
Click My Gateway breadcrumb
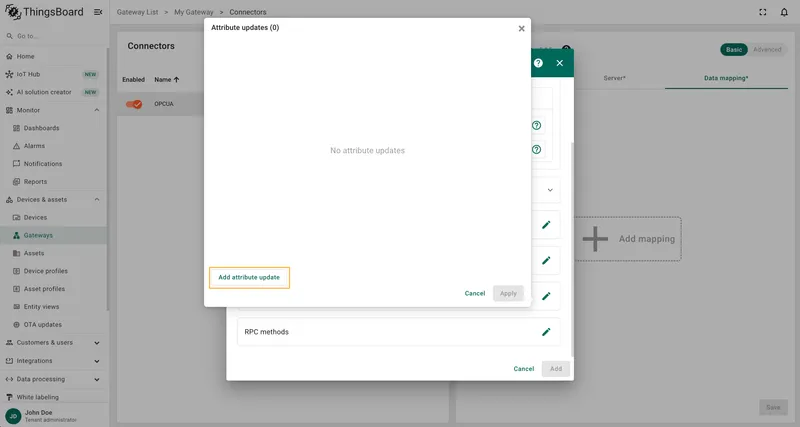click(x=194, y=12)
